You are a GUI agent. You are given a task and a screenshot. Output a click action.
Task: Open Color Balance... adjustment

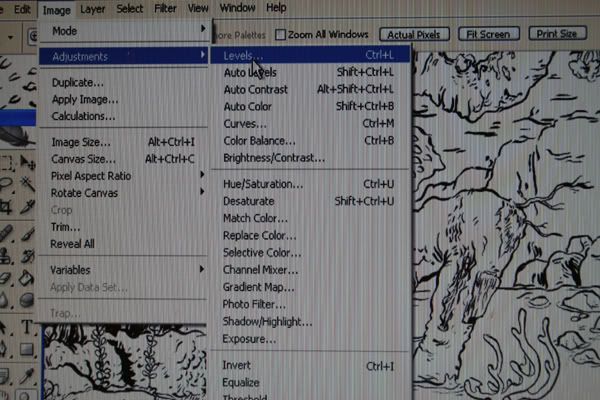[x=310, y=141]
